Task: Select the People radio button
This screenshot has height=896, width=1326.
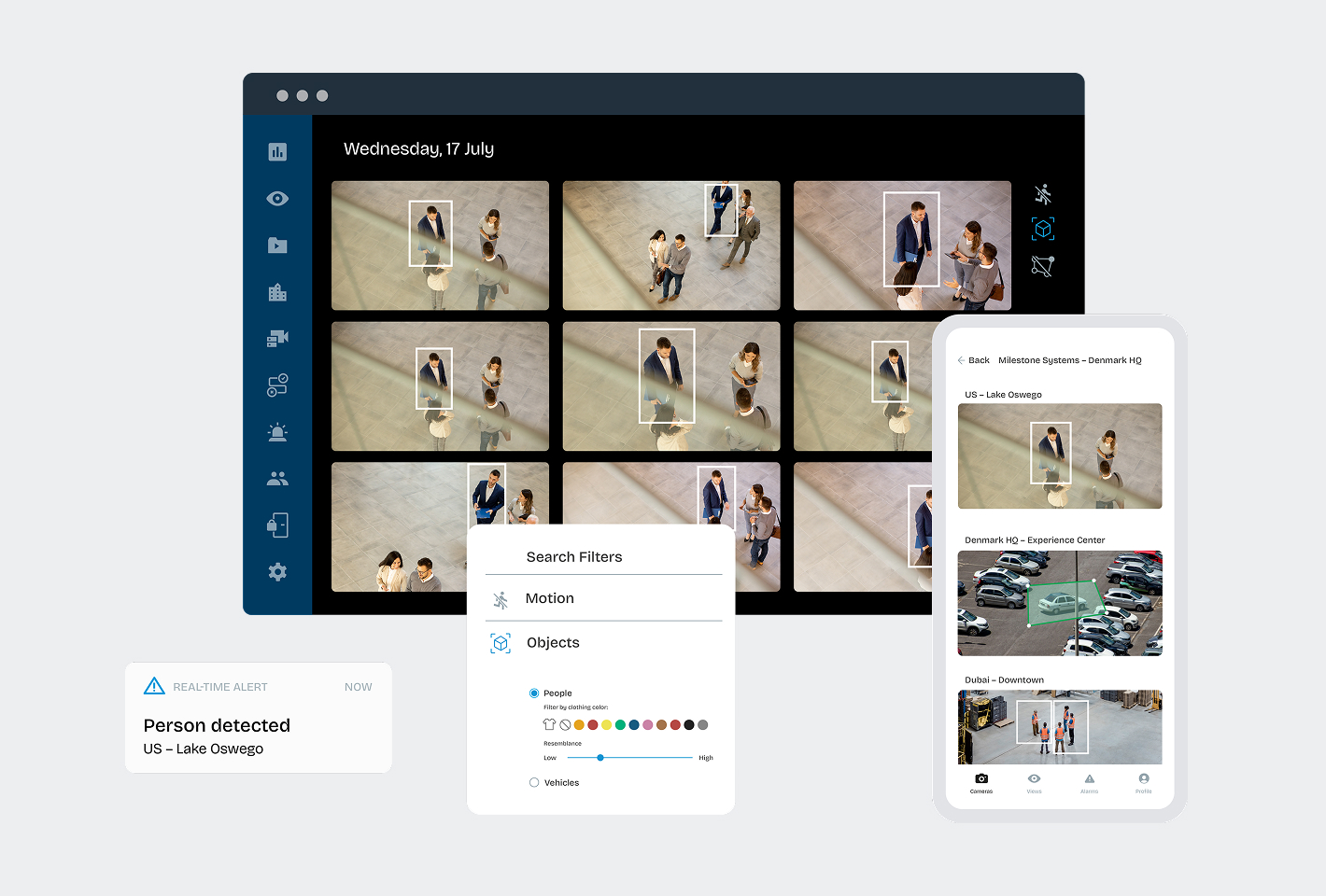Action: 534,693
